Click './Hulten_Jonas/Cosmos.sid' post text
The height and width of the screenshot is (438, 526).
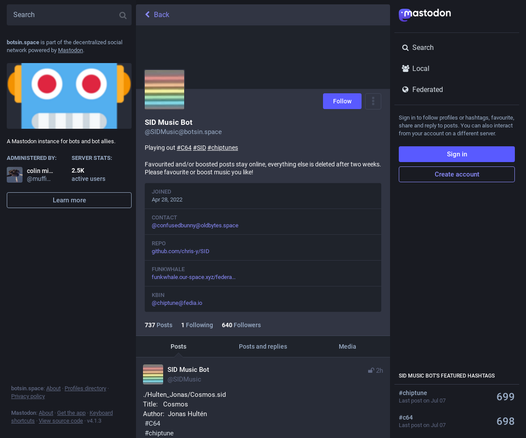pos(185,395)
